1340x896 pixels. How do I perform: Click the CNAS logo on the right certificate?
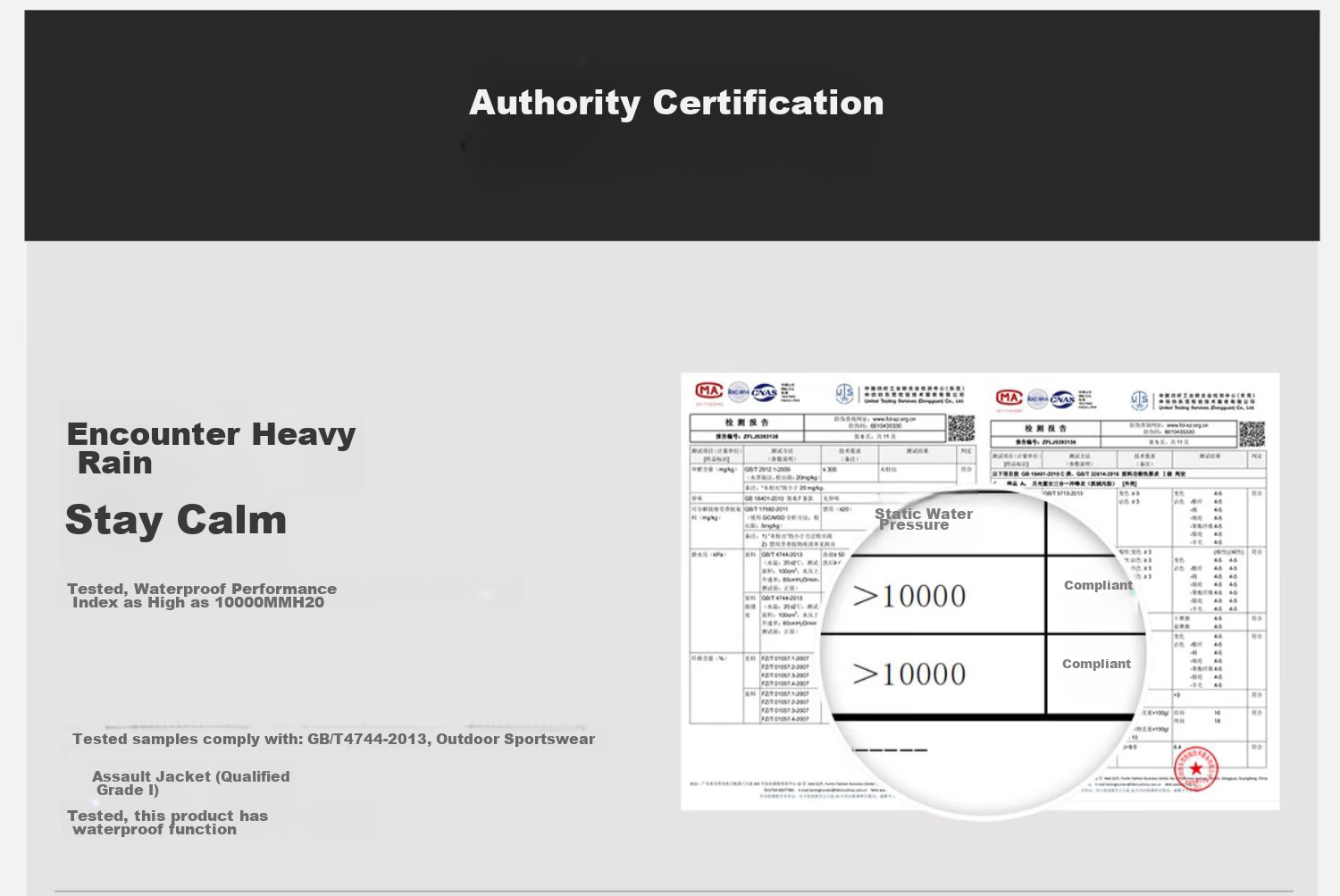tap(1062, 399)
